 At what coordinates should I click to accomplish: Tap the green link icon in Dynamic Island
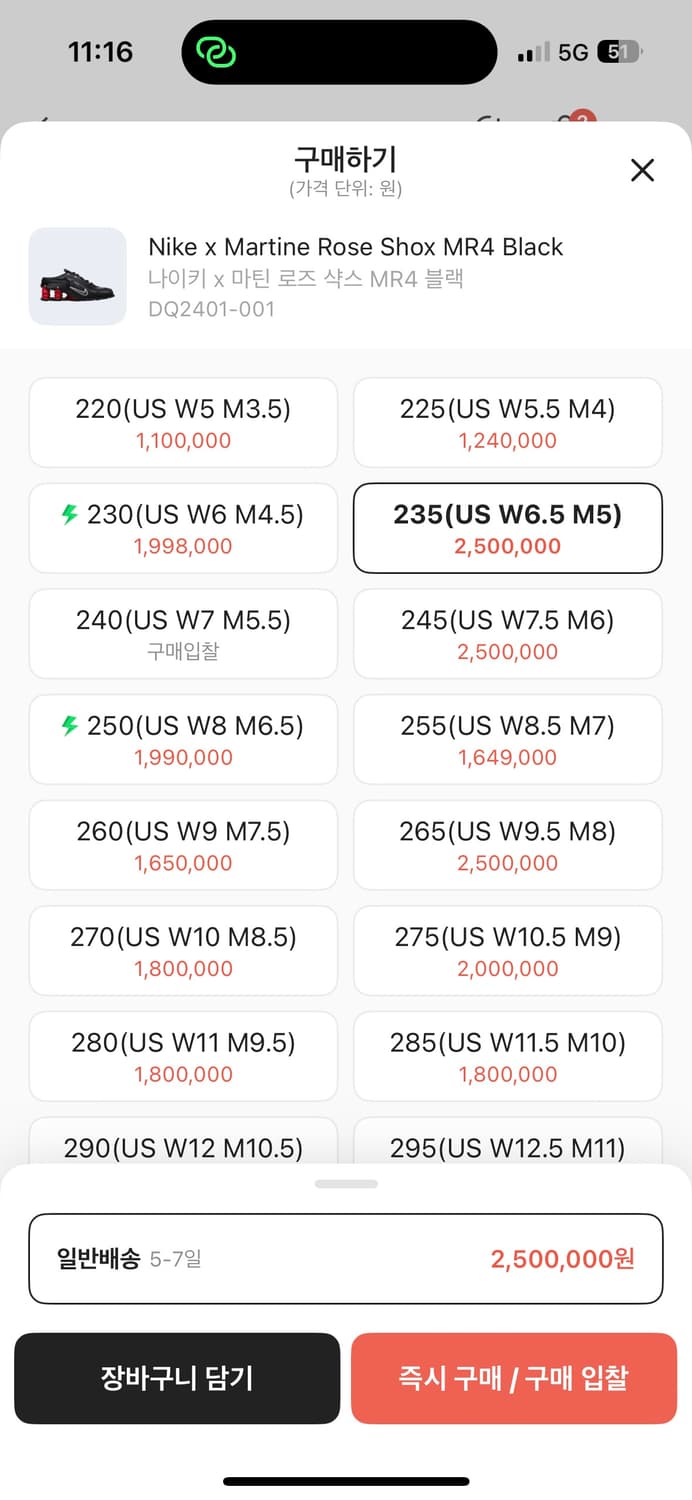point(215,52)
